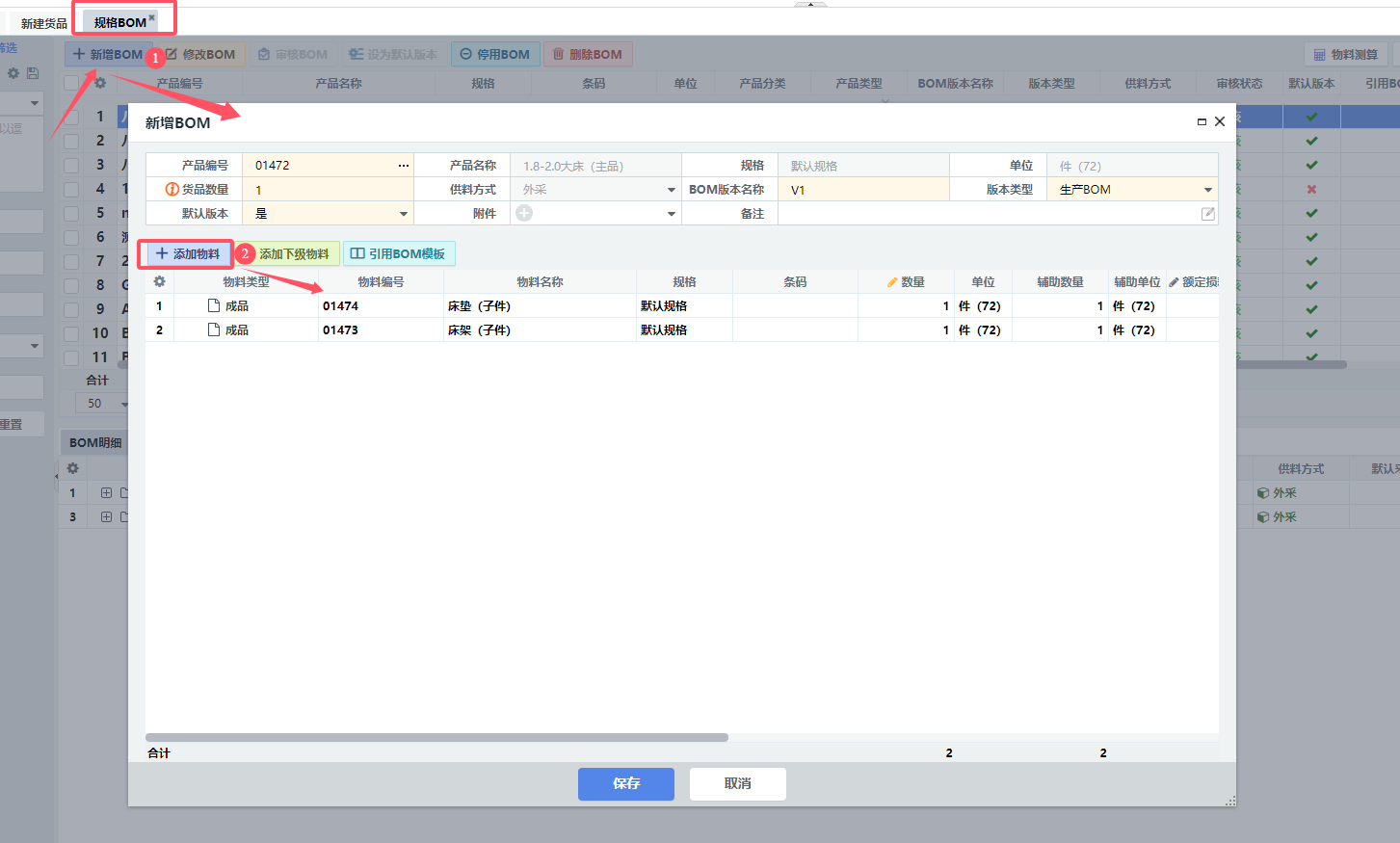Switch to the 新建货品 tab
1400x843 pixels.
(x=43, y=23)
